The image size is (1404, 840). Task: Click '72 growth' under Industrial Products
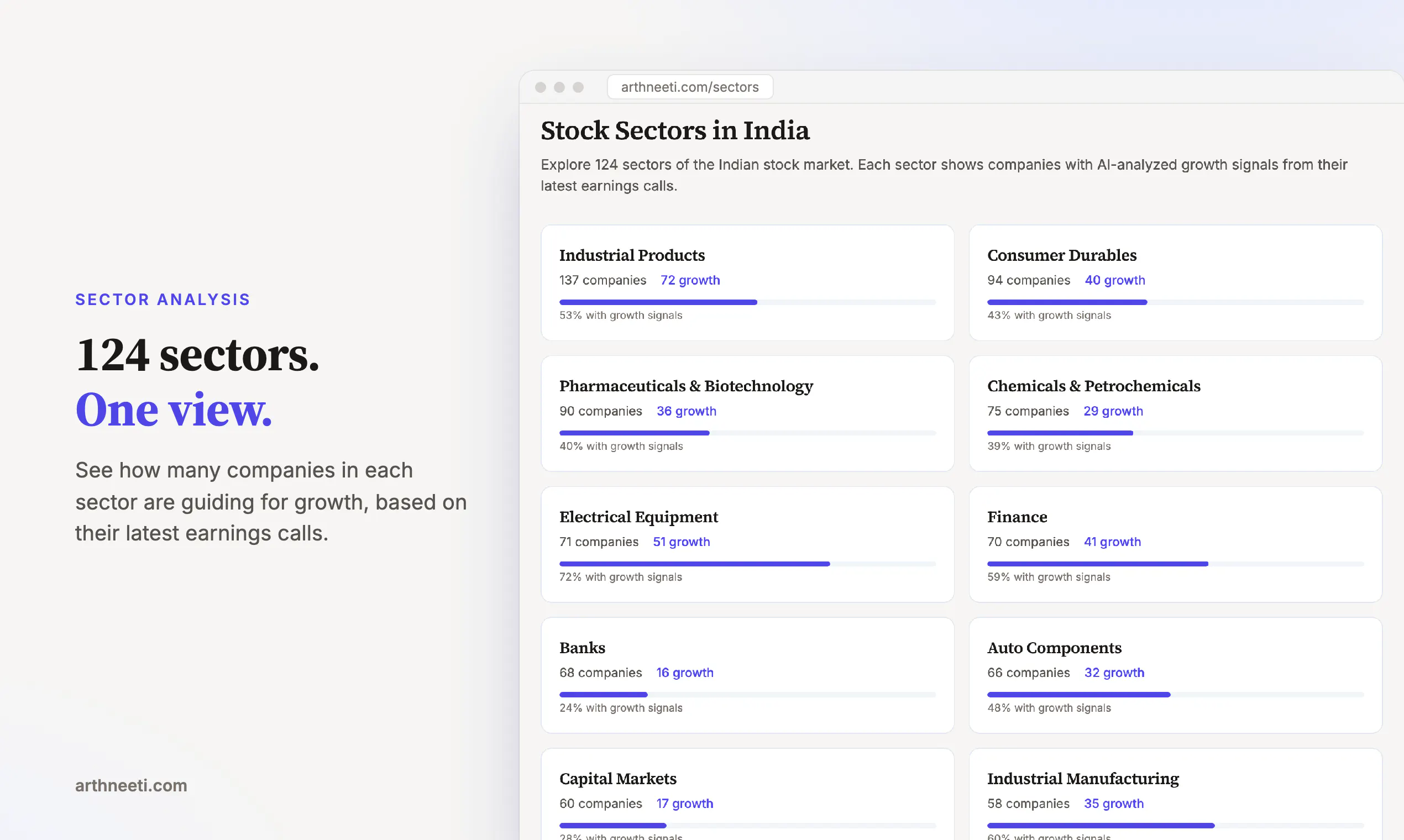pos(690,280)
